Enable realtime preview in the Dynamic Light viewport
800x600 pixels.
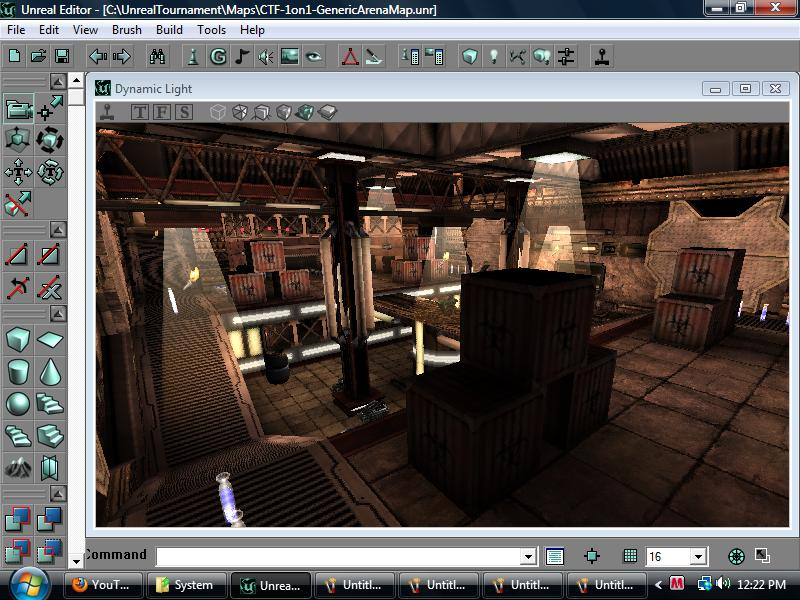[x=105, y=111]
